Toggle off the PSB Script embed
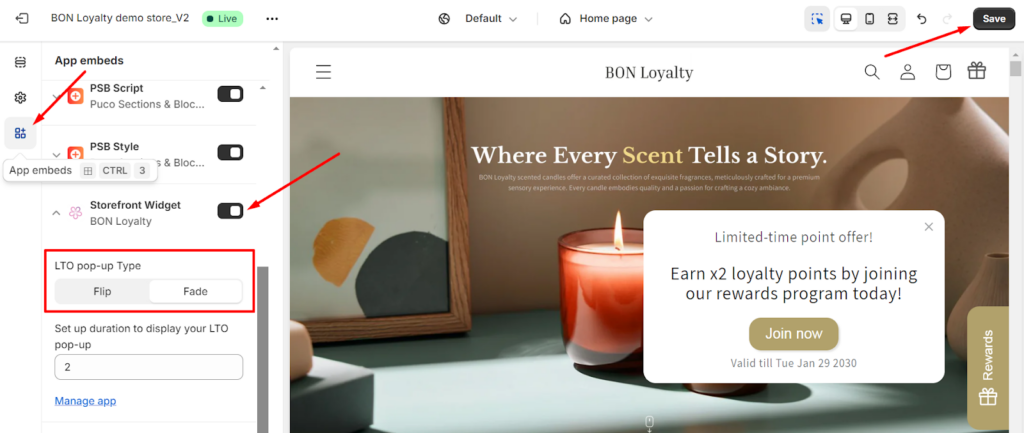This screenshot has width=1024, height=433. (230, 94)
